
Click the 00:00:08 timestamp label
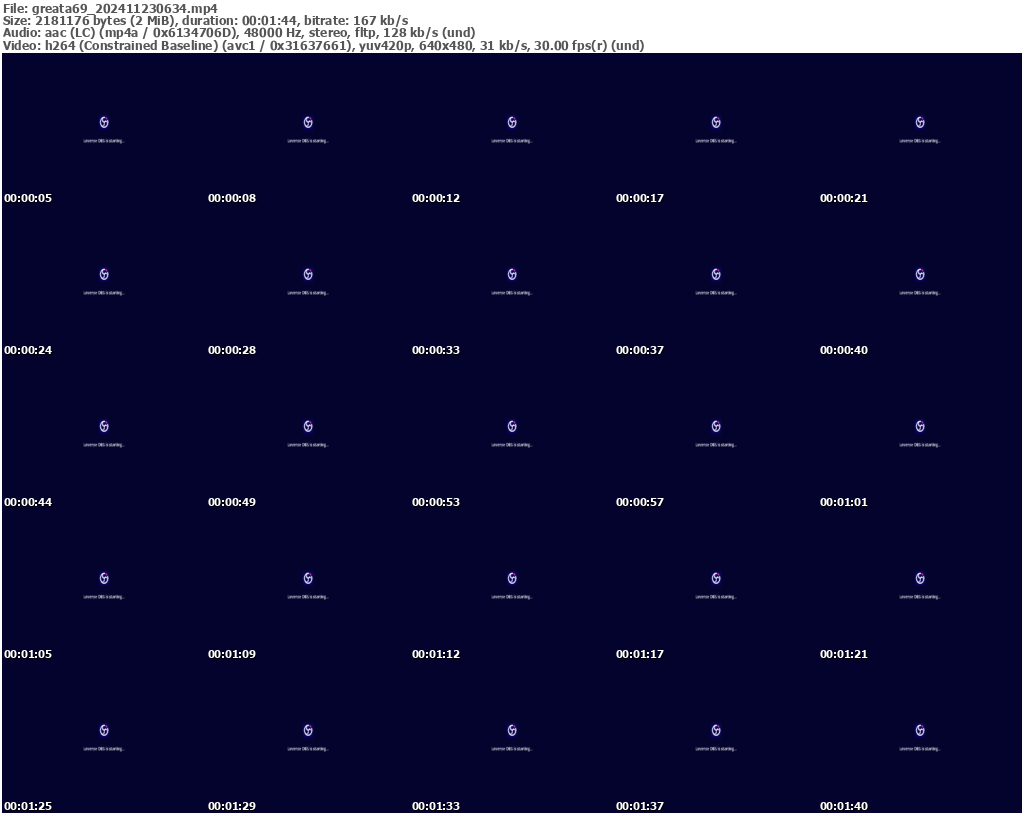(x=232, y=198)
